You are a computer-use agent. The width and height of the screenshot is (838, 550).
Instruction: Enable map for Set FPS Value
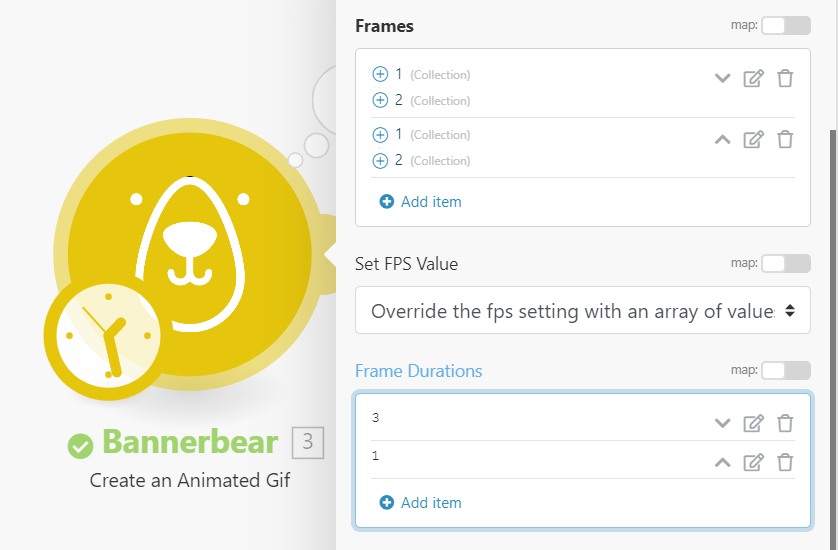click(x=785, y=264)
